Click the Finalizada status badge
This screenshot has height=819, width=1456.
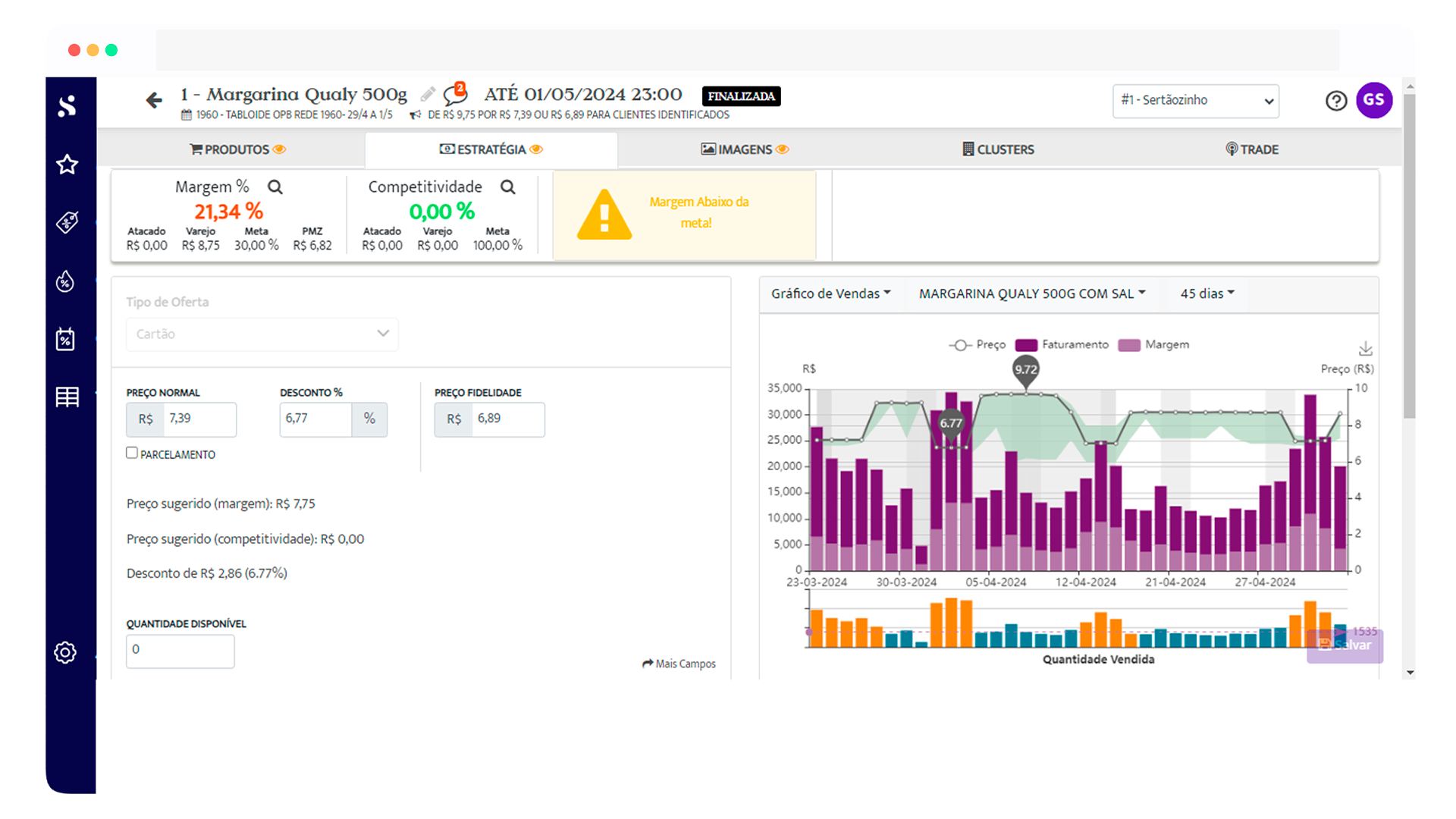coord(741,96)
